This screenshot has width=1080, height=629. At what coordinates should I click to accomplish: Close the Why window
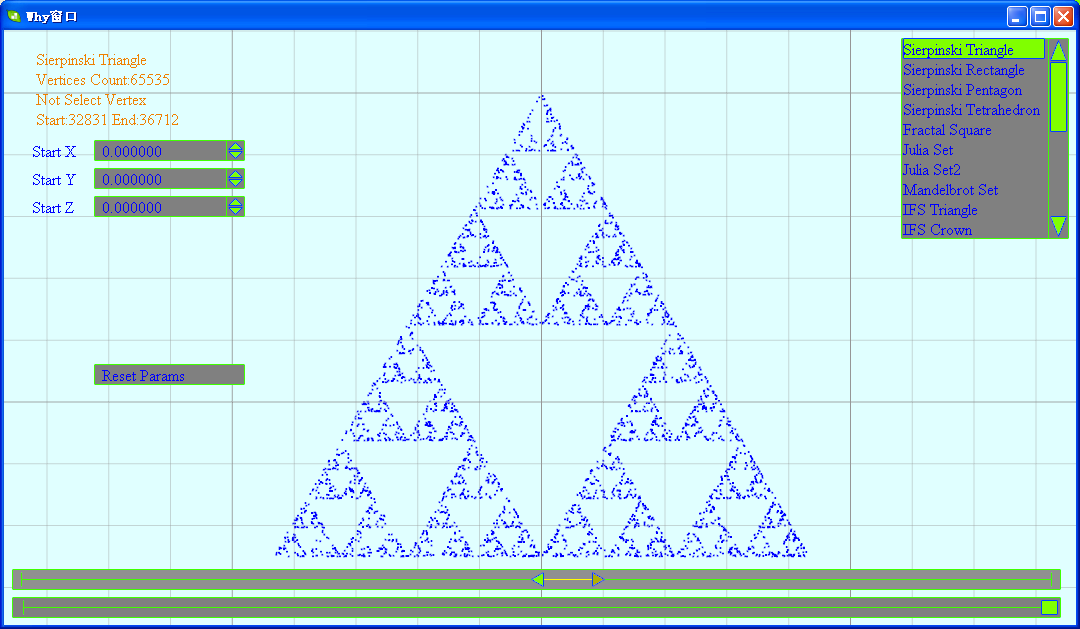pyautogui.click(x=1063, y=17)
